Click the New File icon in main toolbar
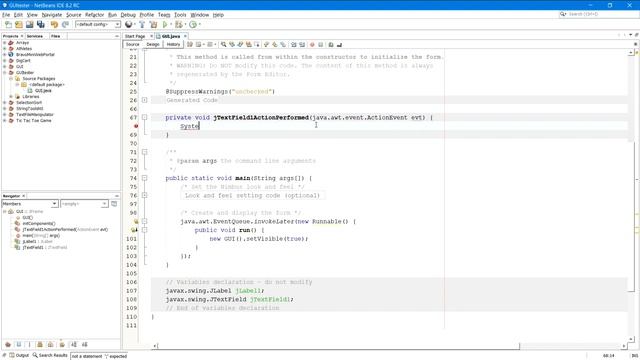This screenshot has height=360, width=640. pyautogui.click(x=8, y=24)
